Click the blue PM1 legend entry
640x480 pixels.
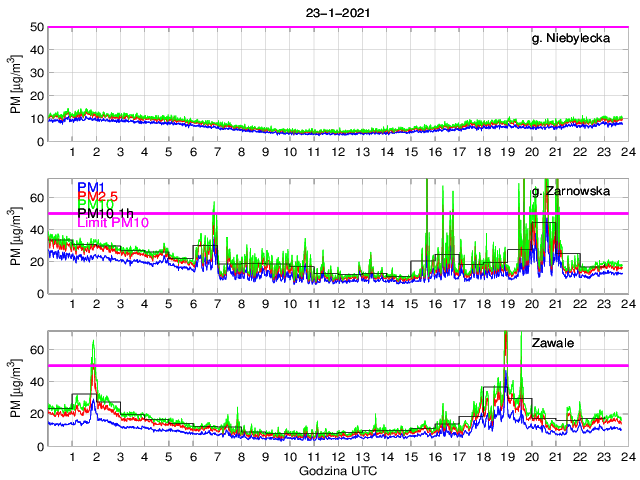point(90,186)
